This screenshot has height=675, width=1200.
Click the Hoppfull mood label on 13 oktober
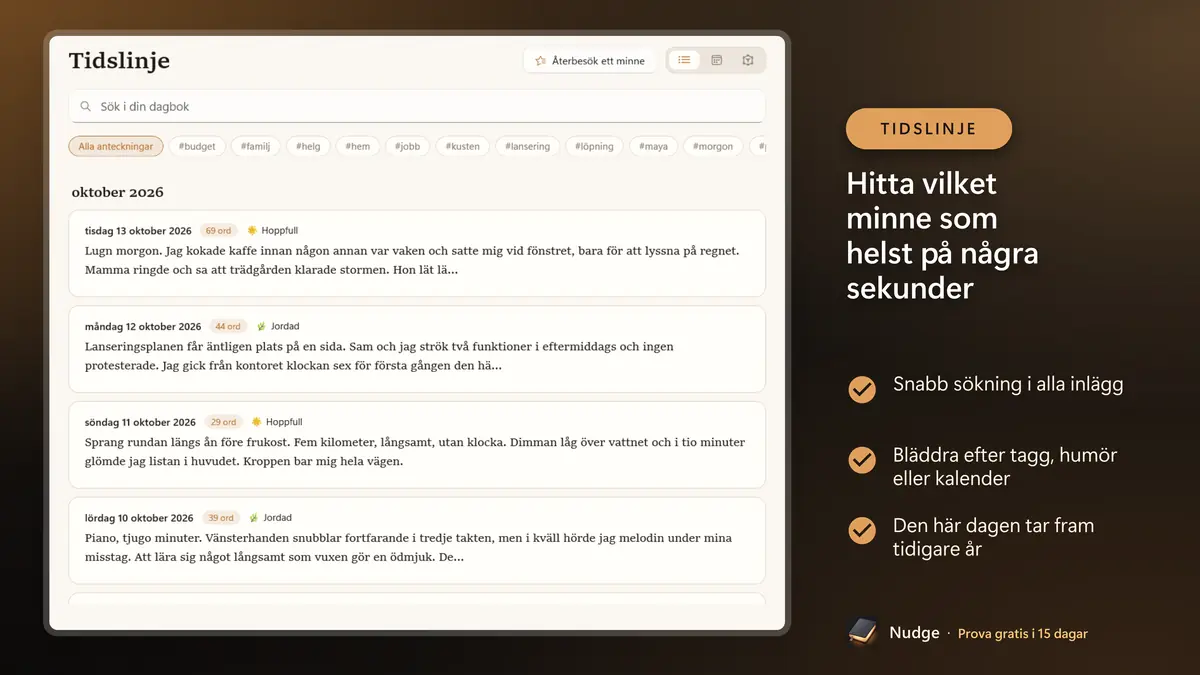point(280,230)
